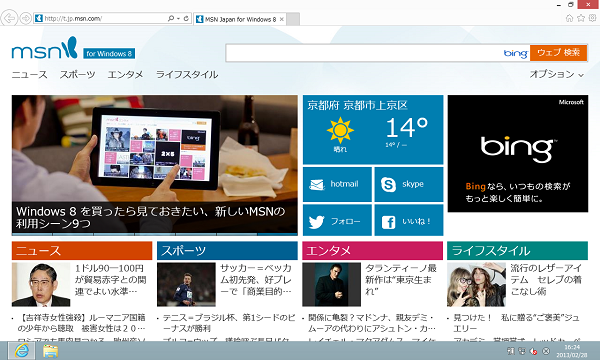Click the いいね！ Facebook tile
The image size is (600, 360).
[409, 220]
